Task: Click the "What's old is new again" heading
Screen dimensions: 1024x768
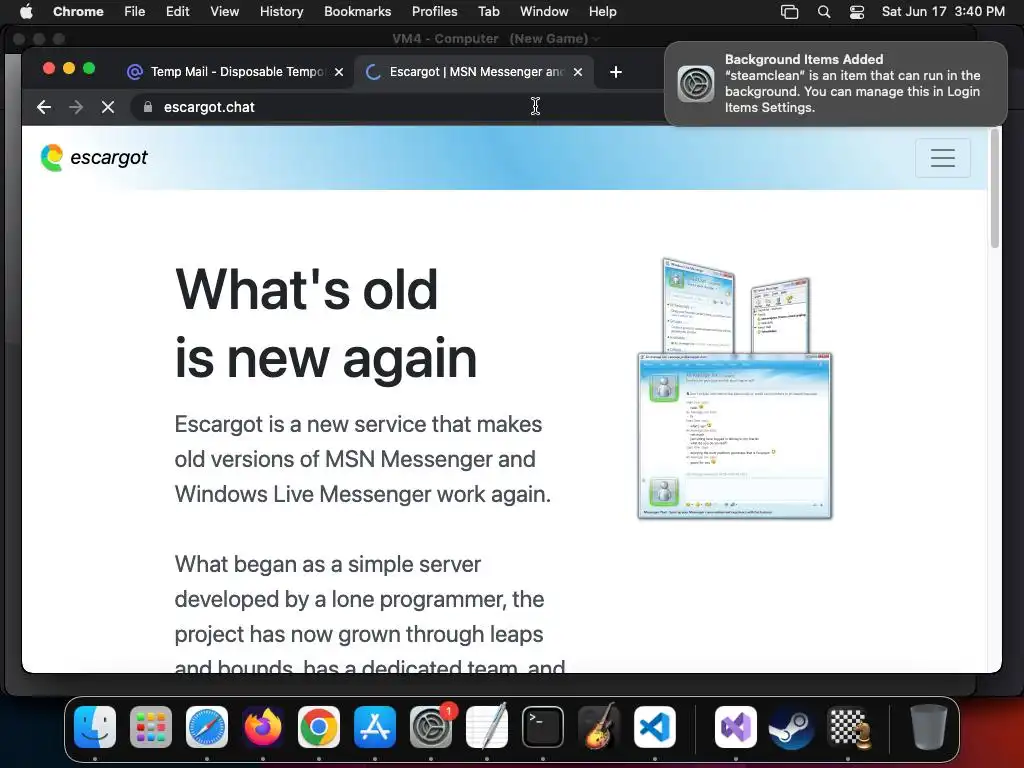Action: (x=326, y=324)
